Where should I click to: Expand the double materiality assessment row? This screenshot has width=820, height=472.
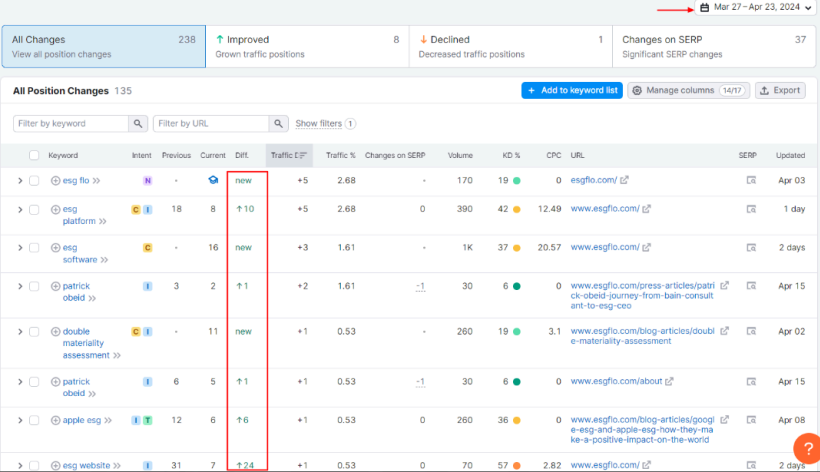tap(19, 331)
